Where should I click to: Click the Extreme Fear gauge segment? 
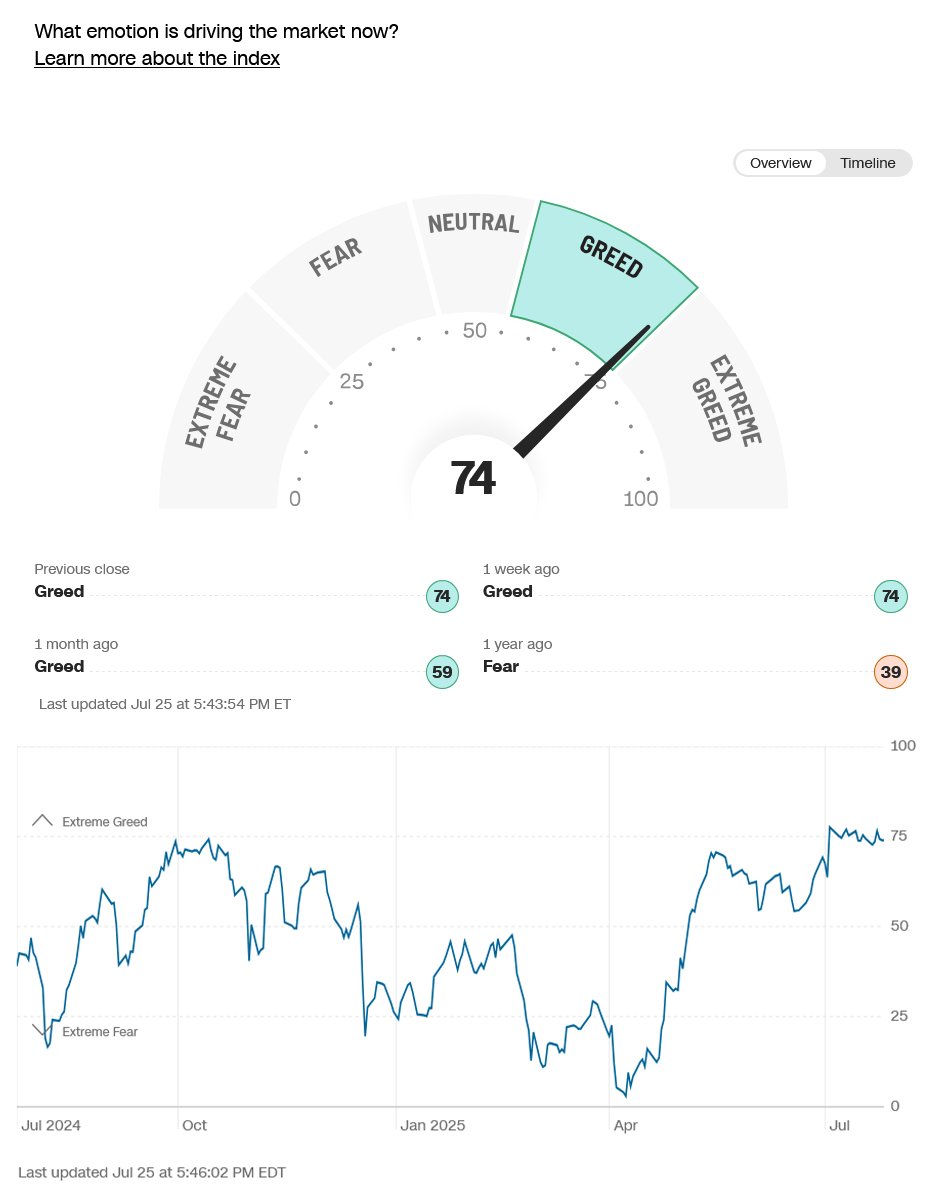click(231, 405)
